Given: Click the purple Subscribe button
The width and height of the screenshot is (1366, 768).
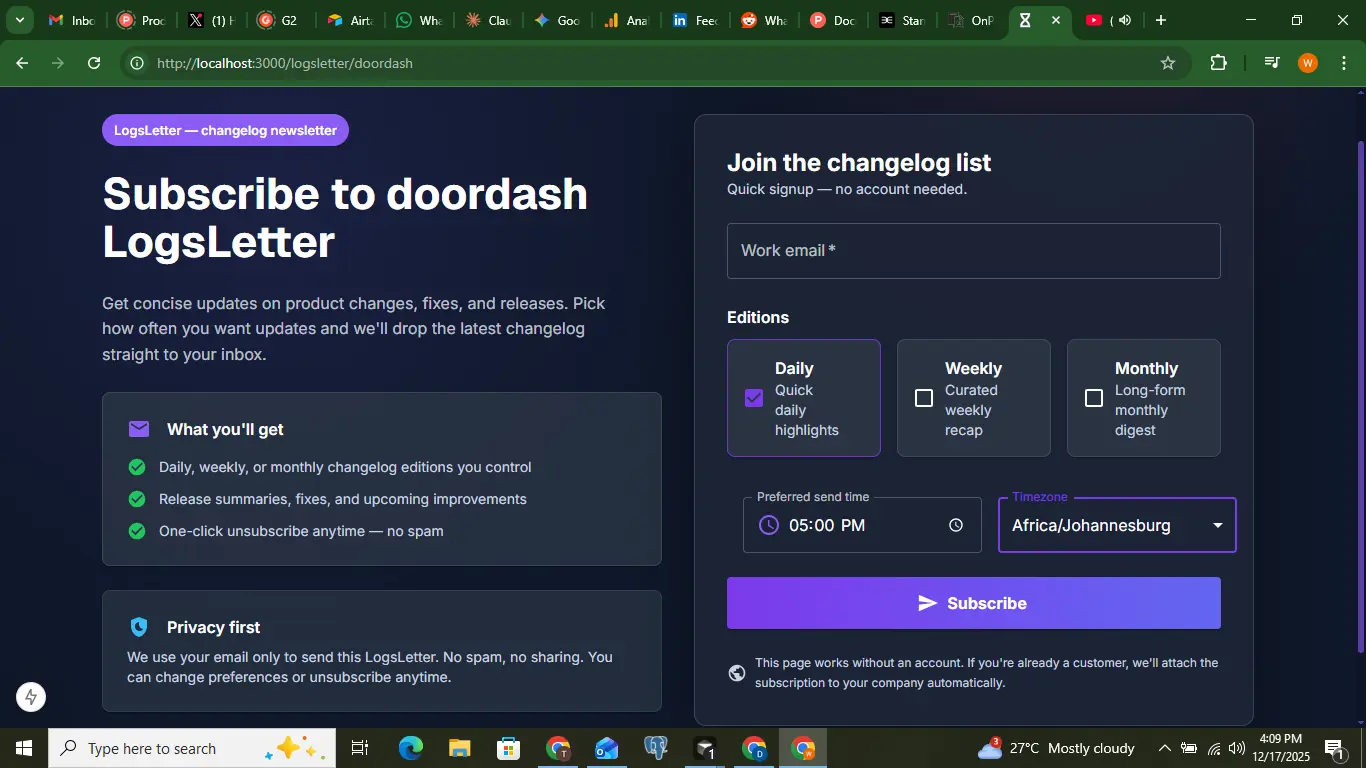Looking at the screenshot, I should coord(973,603).
